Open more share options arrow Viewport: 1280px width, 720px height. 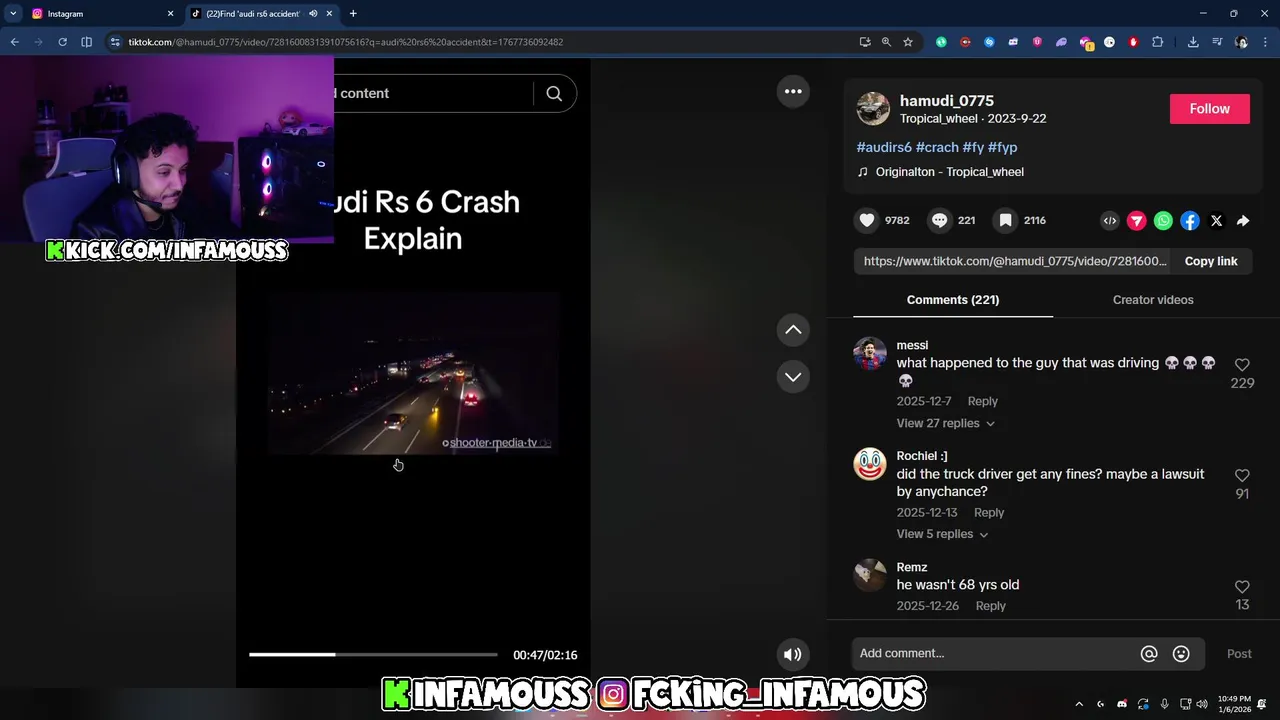(x=1243, y=221)
